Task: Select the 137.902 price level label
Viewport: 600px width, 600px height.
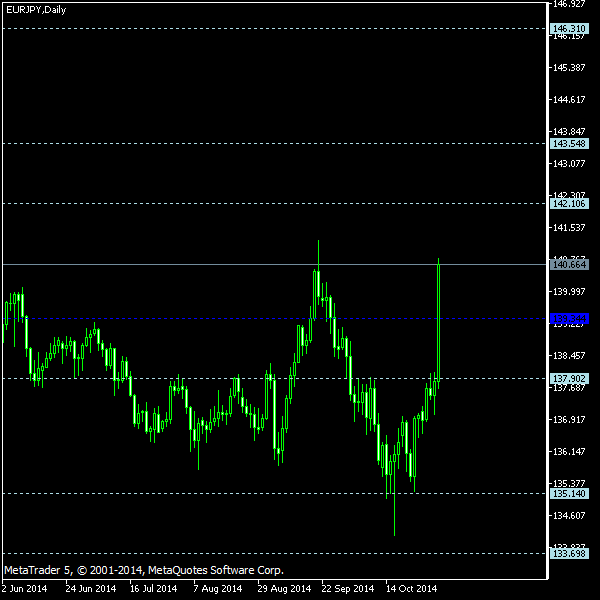Action: click(x=569, y=378)
